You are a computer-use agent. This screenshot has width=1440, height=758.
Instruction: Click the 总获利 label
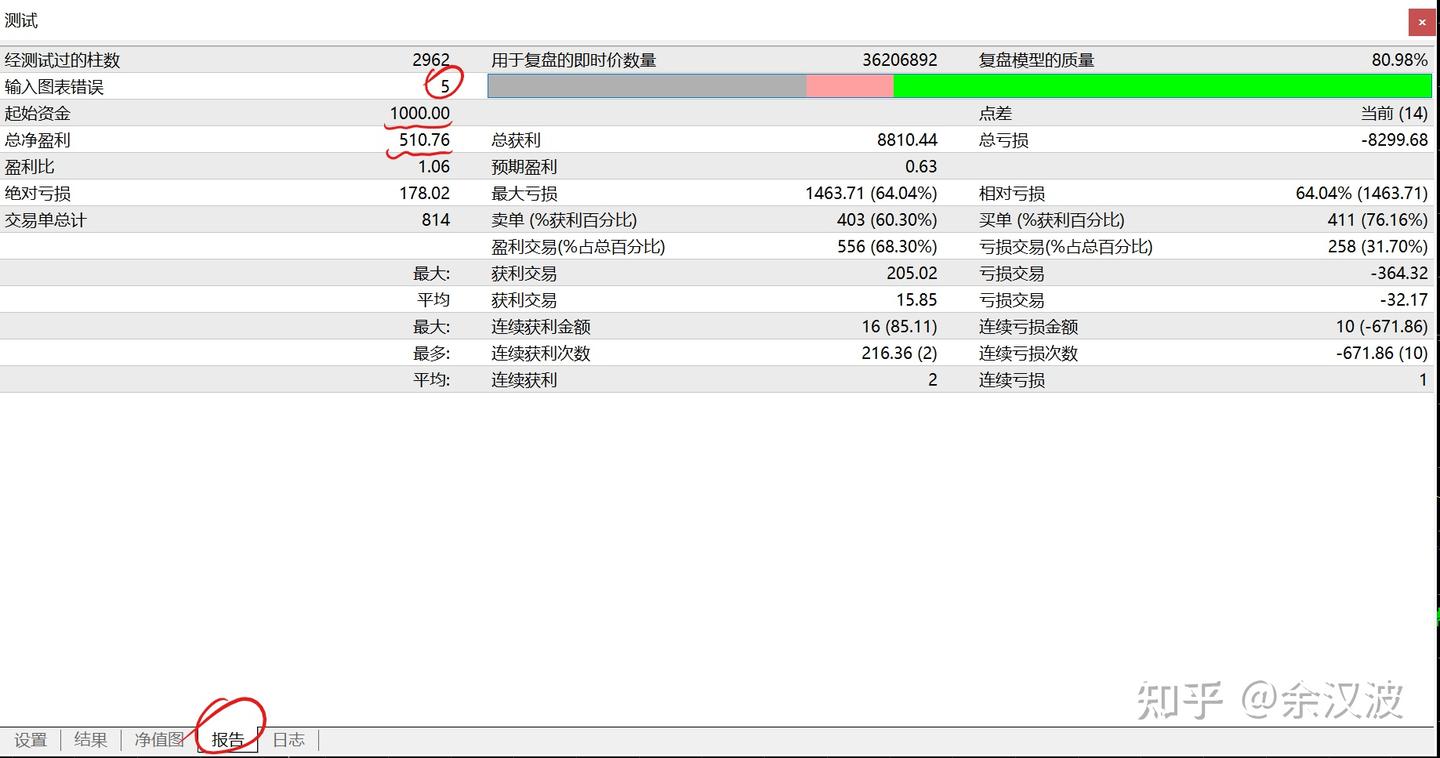pyautogui.click(x=516, y=140)
